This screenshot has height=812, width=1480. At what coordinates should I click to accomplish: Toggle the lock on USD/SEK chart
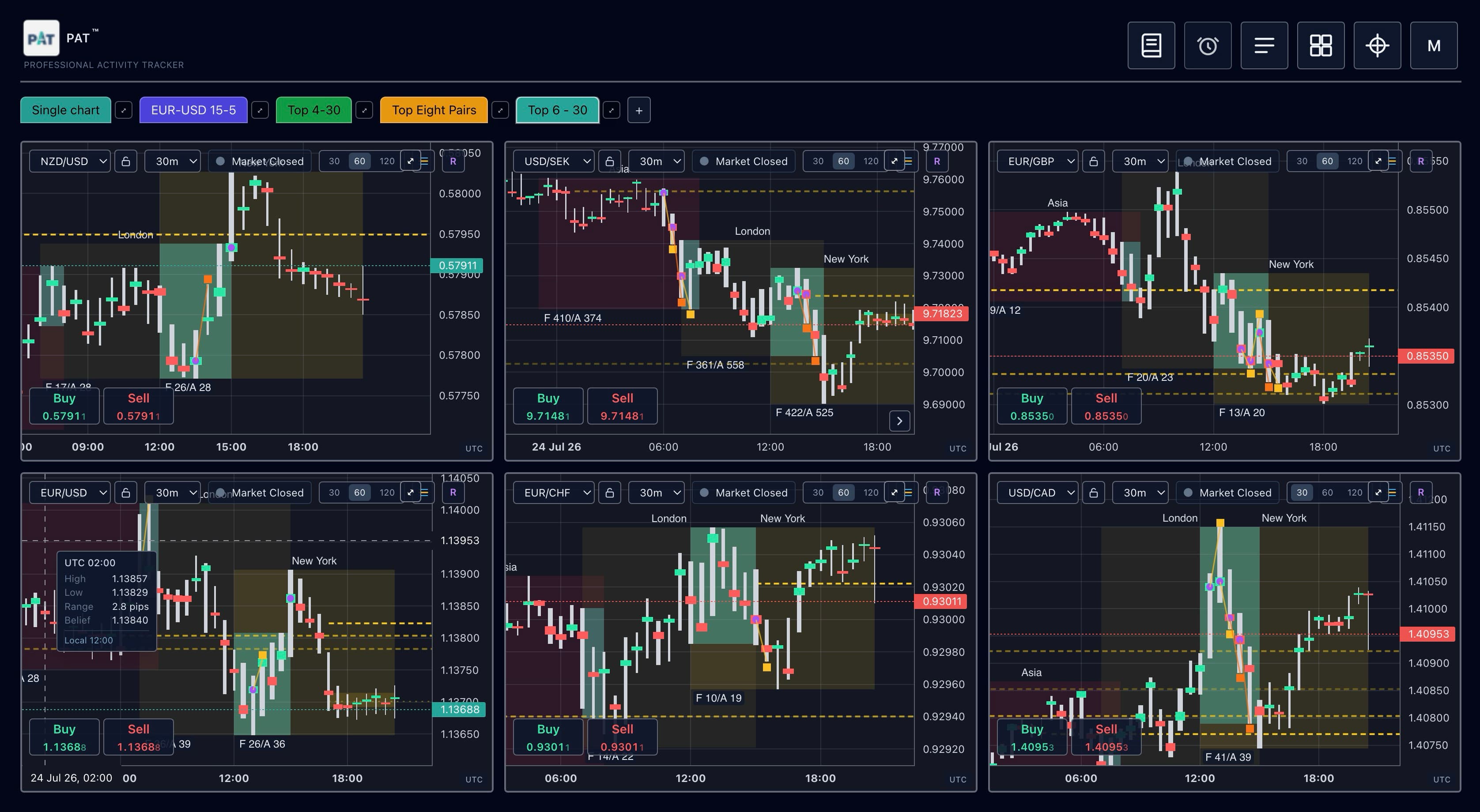610,162
